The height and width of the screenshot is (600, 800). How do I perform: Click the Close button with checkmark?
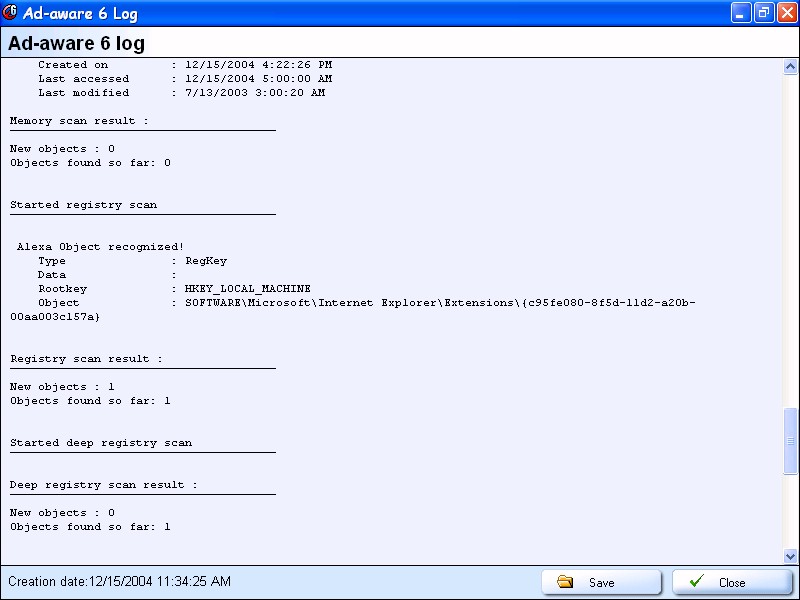[x=732, y=582]
